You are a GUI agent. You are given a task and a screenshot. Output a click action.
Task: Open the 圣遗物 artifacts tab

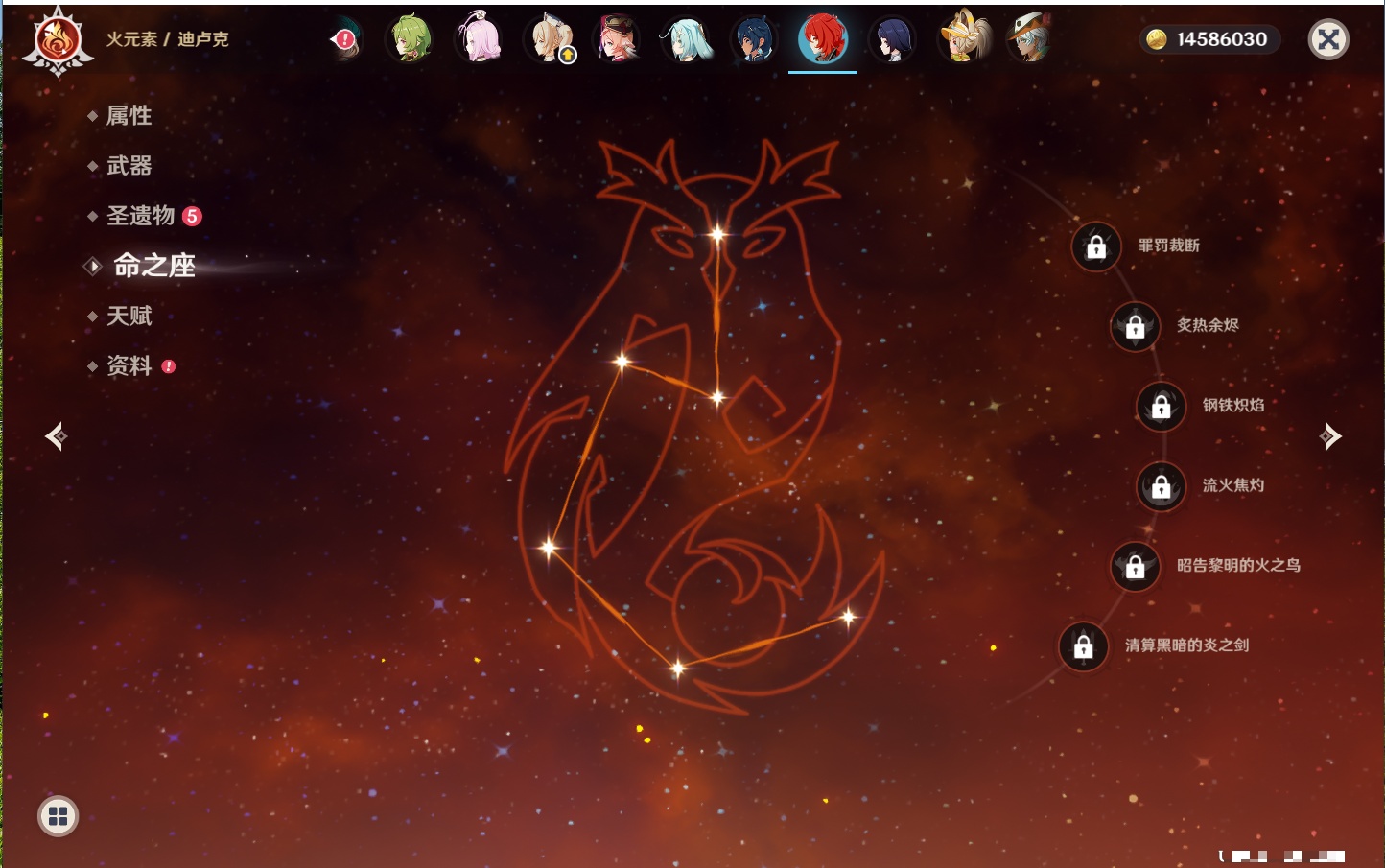140,216
